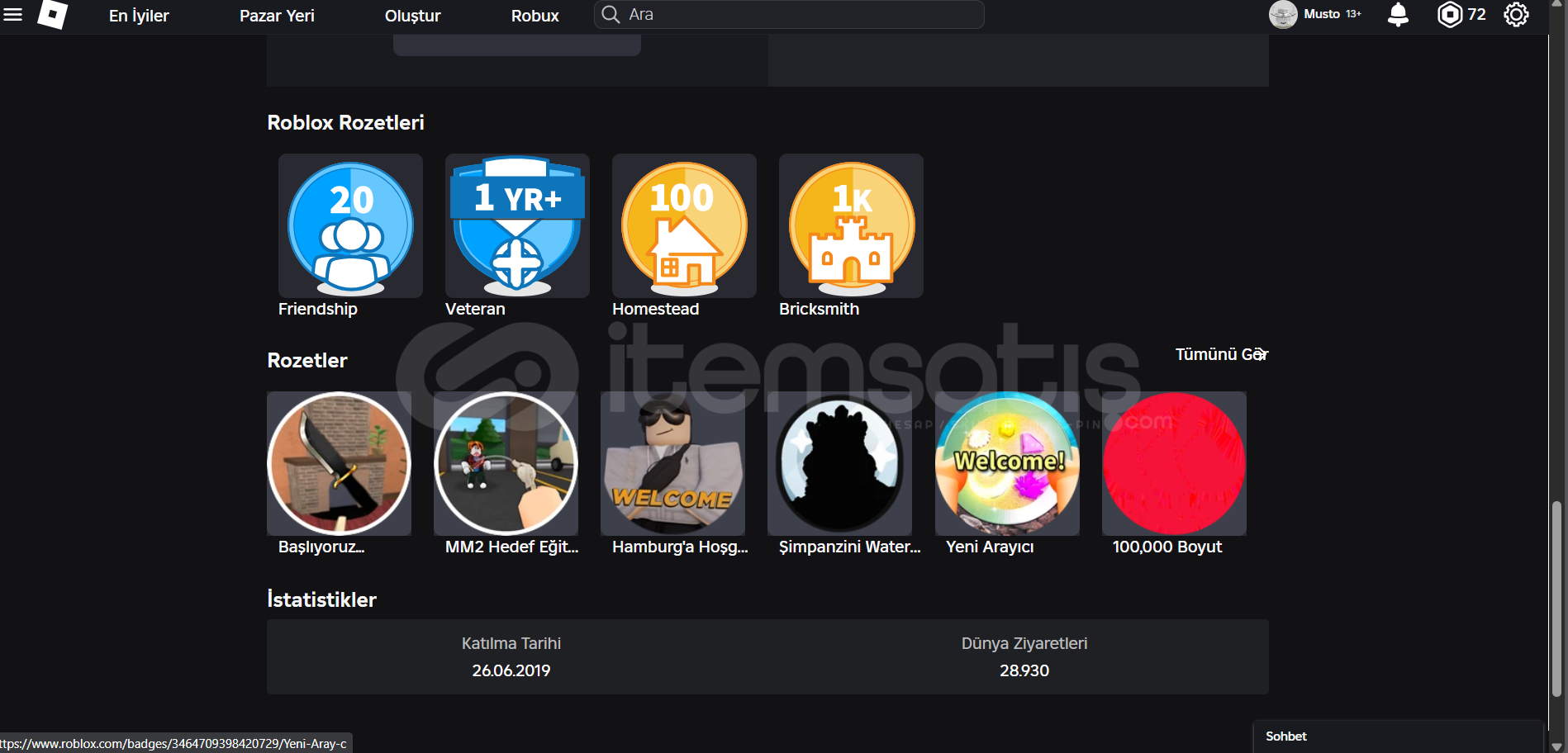Open the Musto username link
The image size is (1568, 753).
[1322, 14]
